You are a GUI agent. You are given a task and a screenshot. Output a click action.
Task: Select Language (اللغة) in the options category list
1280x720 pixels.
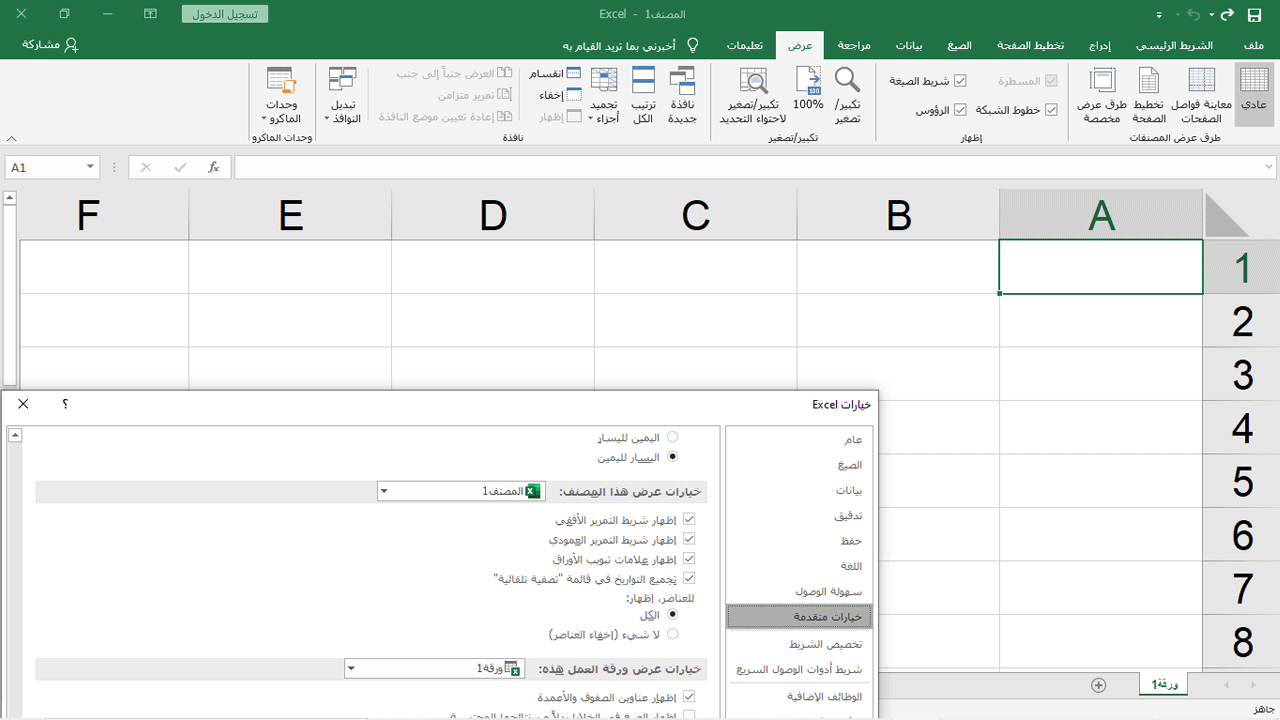(799, 566)
